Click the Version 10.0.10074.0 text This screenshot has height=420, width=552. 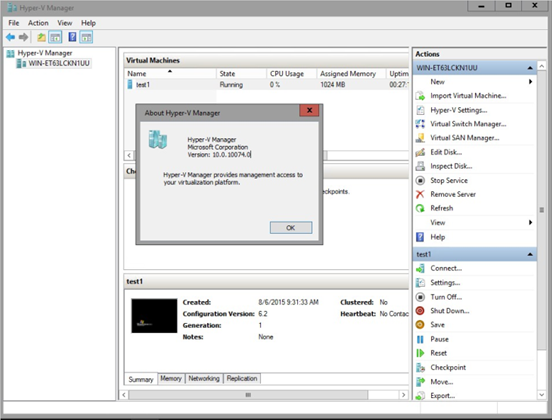coord(219,155)
